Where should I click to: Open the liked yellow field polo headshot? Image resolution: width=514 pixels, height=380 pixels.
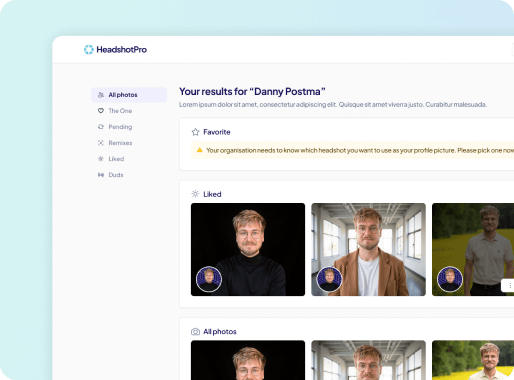pos(473,249)
